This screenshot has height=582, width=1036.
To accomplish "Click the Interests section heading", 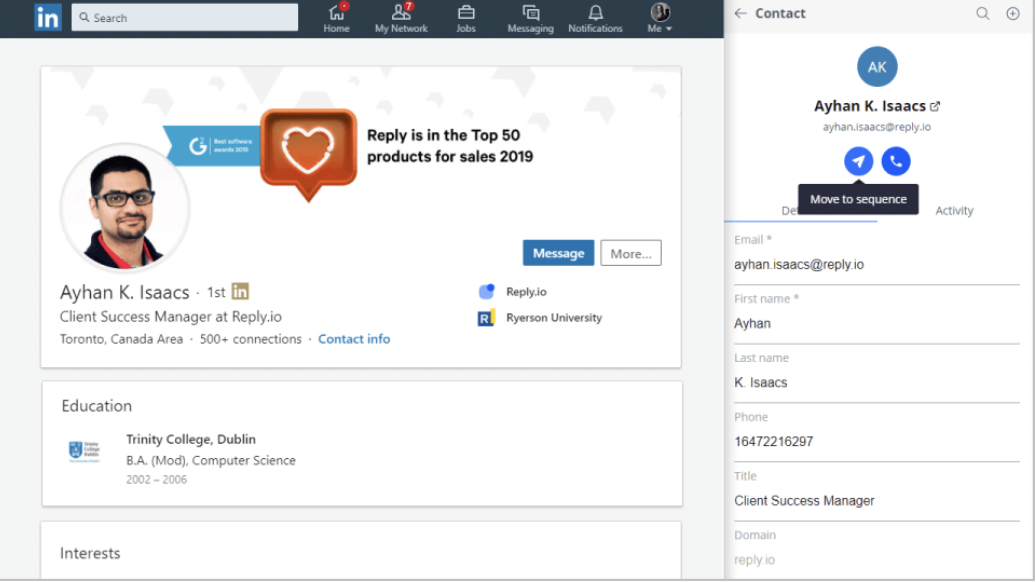I will 90,553.
